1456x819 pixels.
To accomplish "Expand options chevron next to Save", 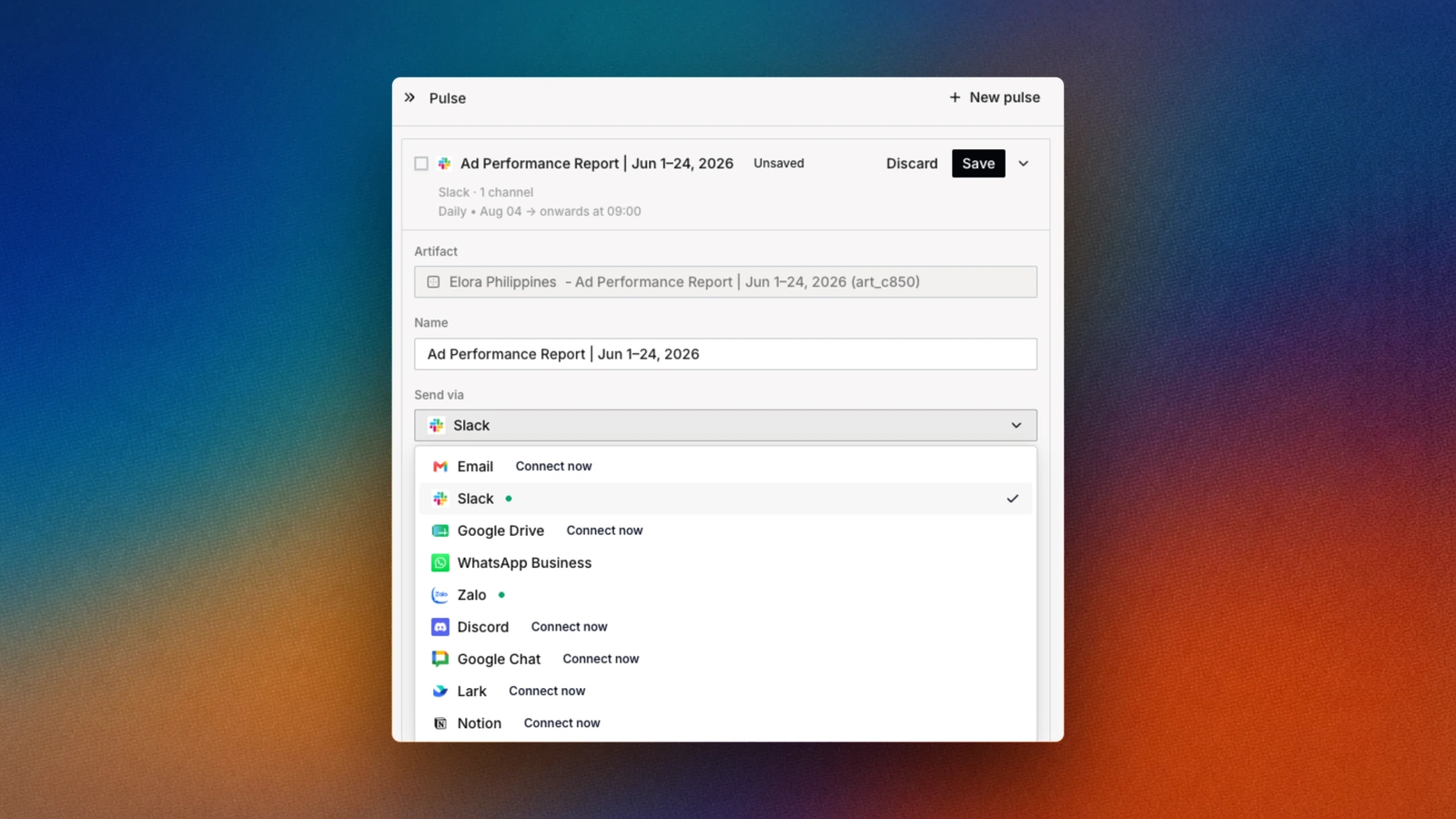I will (1024, 164).
